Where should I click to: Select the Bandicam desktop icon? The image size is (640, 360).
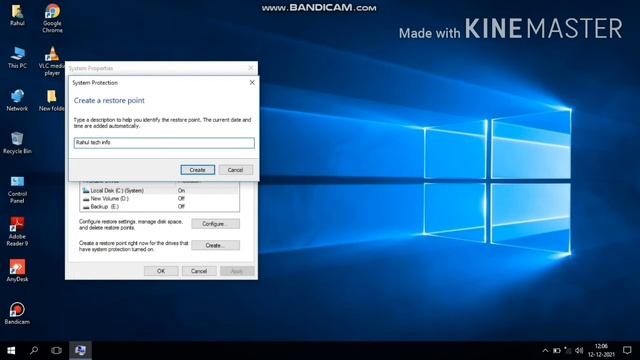point(17,313)
